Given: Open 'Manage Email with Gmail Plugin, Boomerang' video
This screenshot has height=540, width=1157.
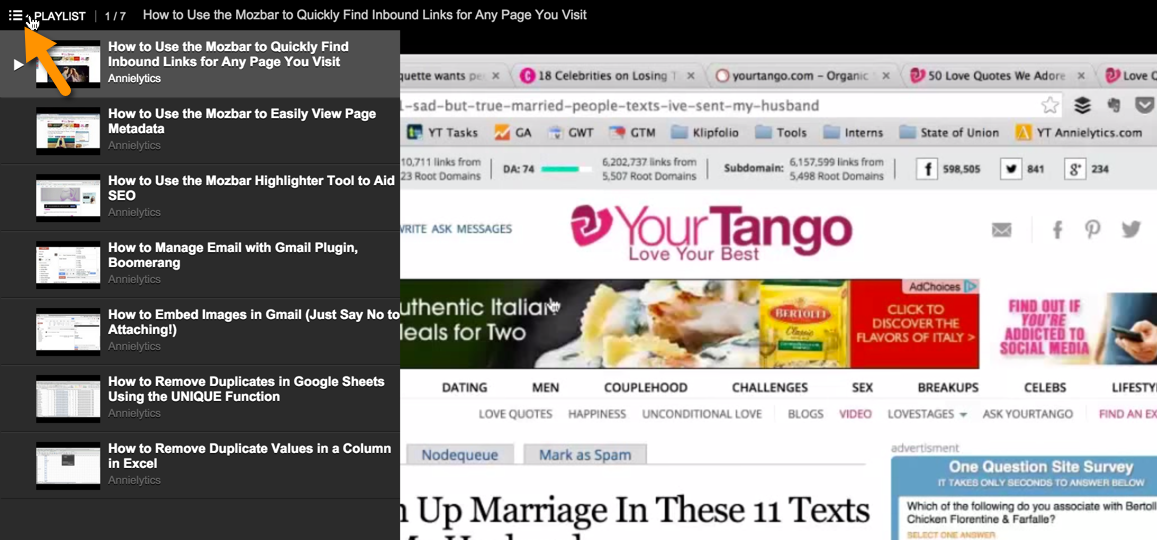Looking at the screenshot, I should coord(199,264).
